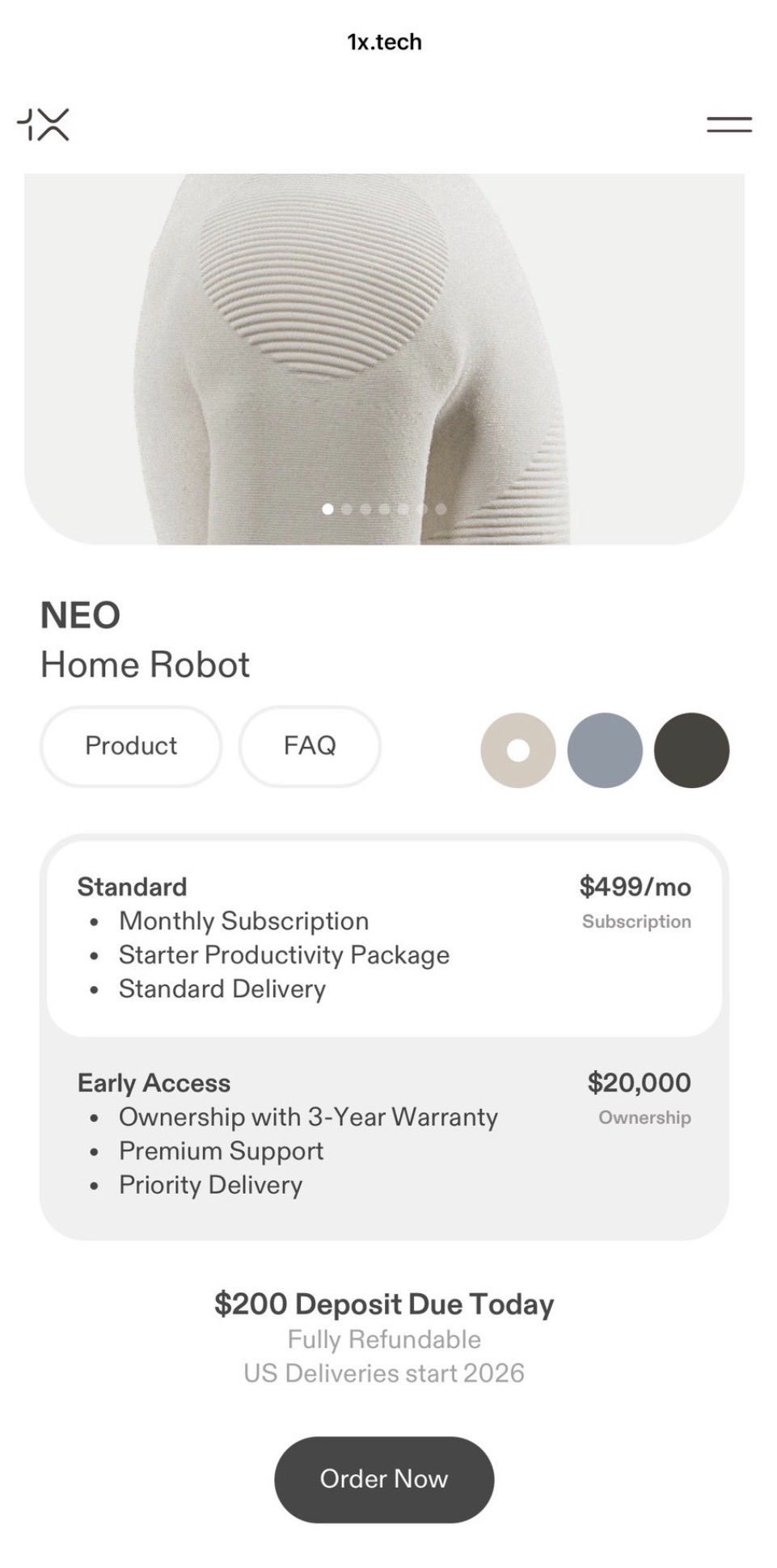This screenshot has width=777, height=1568.
Task: Choose the blue-gray color swatch
Action: (x=605, y=750)
